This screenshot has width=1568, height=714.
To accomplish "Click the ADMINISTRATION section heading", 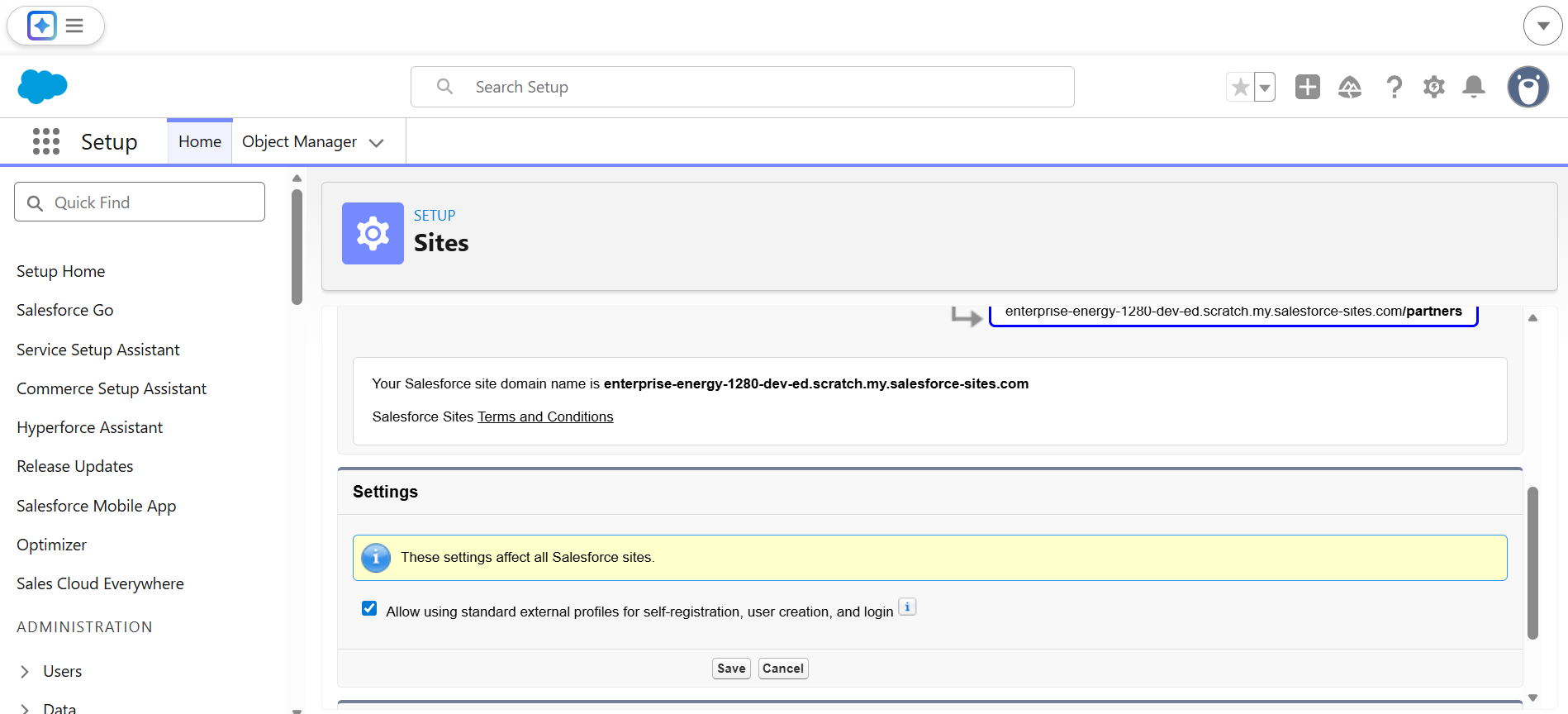I will [x=84, y=627].
